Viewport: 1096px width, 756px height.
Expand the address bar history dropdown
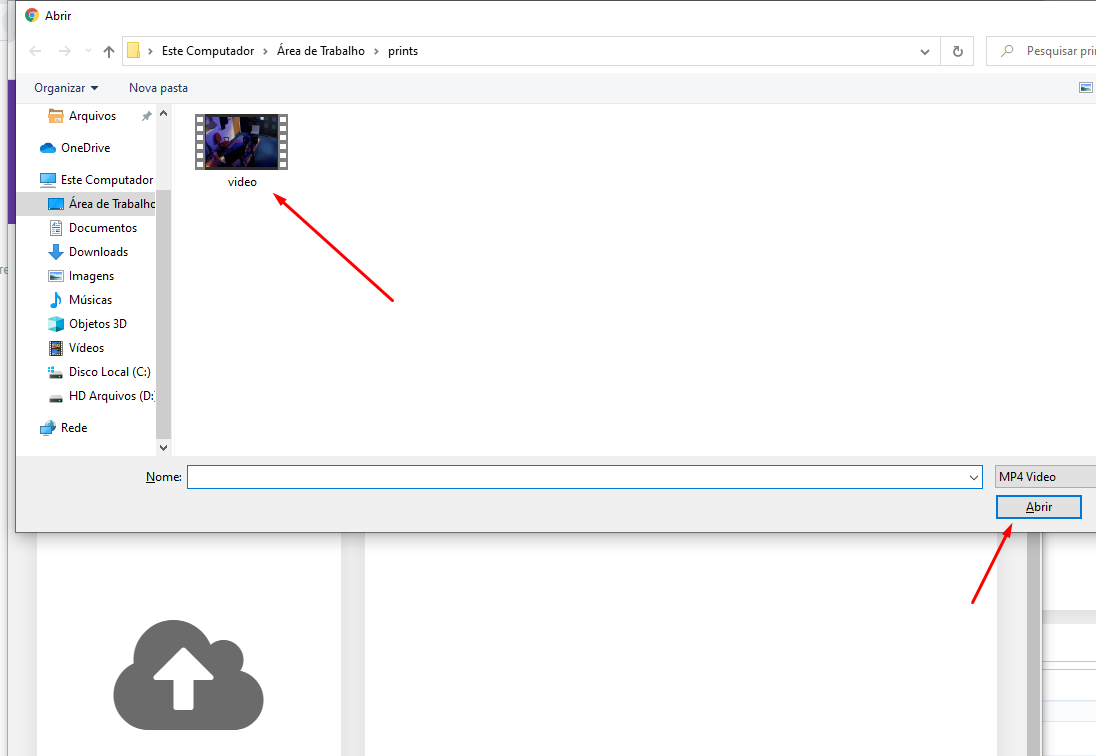click(925, 51)
